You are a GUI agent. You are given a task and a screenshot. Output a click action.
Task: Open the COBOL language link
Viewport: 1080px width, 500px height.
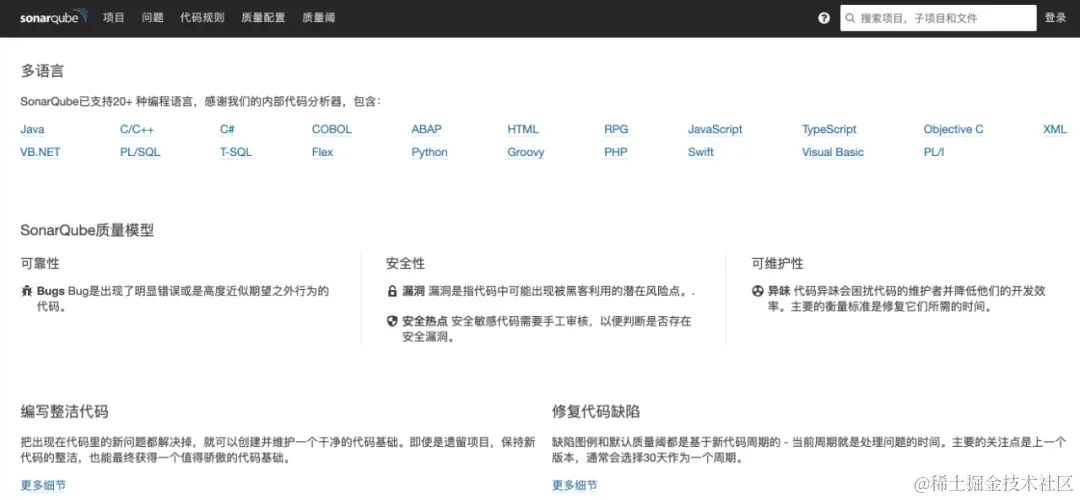pos(331,129)
